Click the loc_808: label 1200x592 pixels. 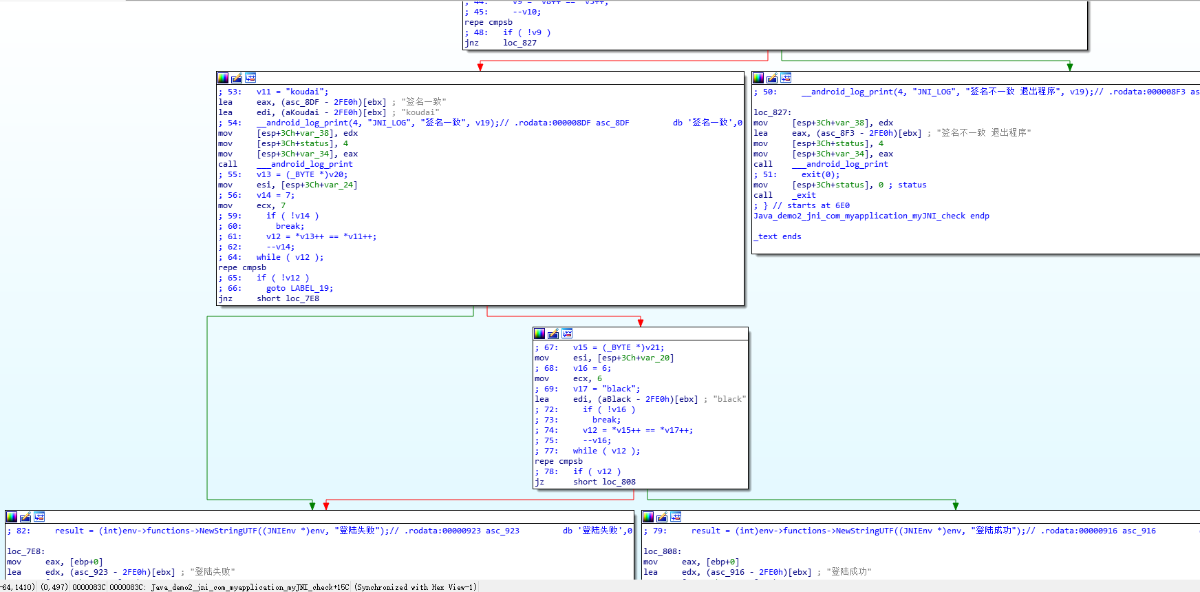663,551
